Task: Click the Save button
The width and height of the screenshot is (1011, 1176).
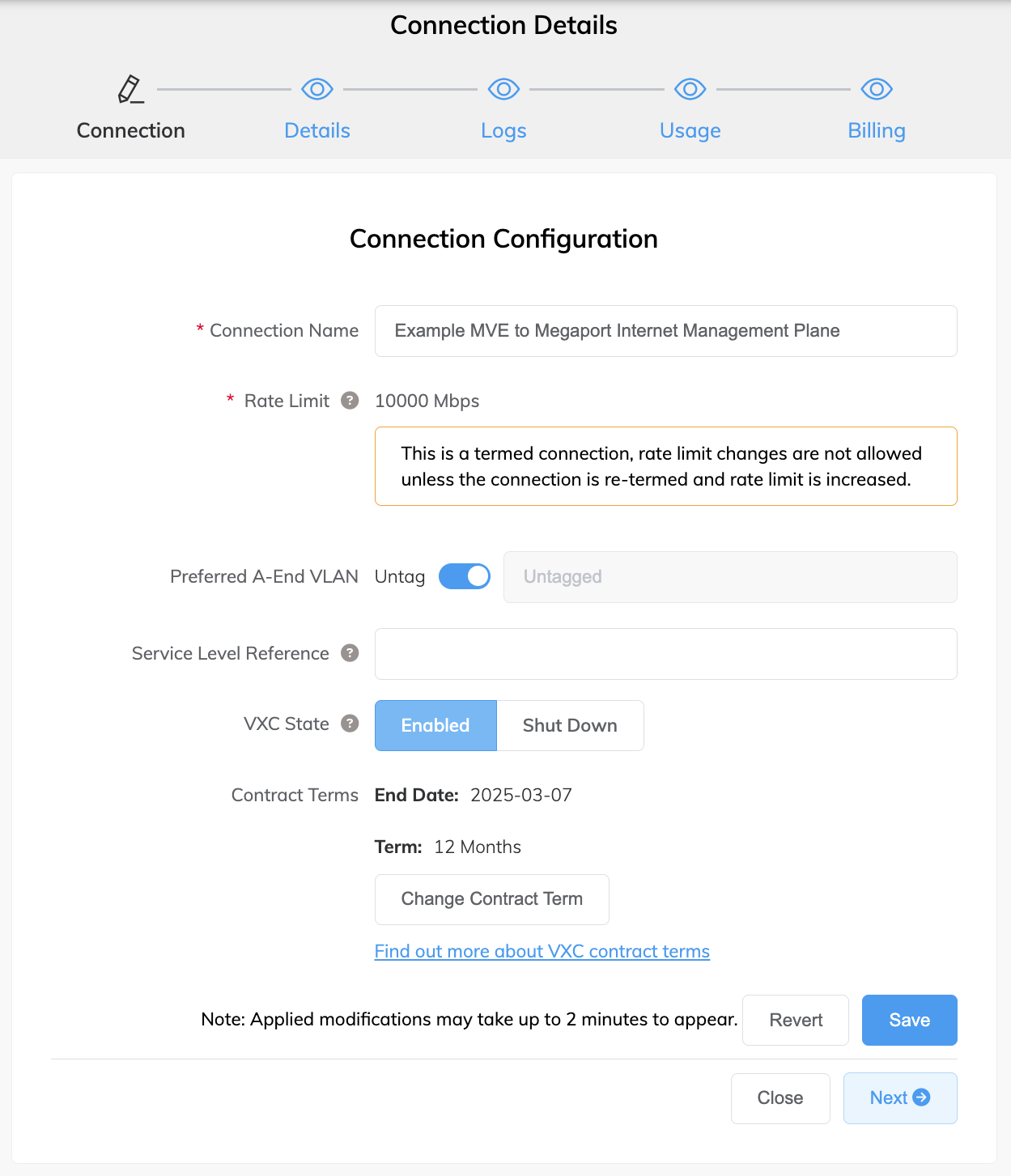Action: 909,1020
